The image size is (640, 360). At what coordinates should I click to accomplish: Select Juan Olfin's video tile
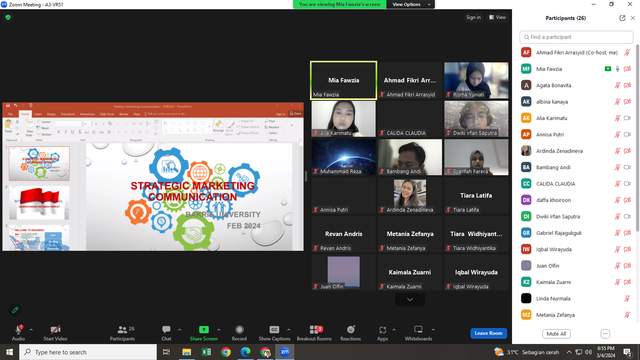344,272
